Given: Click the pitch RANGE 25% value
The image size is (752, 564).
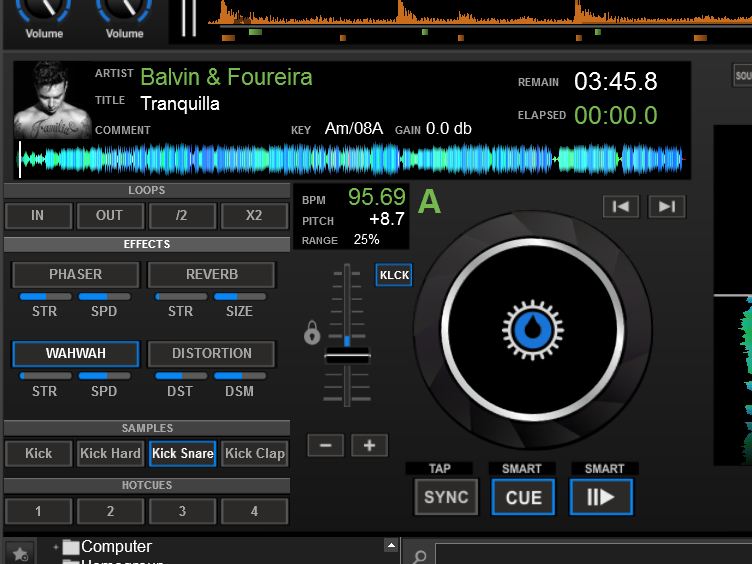Looking at the screenshot, I should click(x=366, y=239).
